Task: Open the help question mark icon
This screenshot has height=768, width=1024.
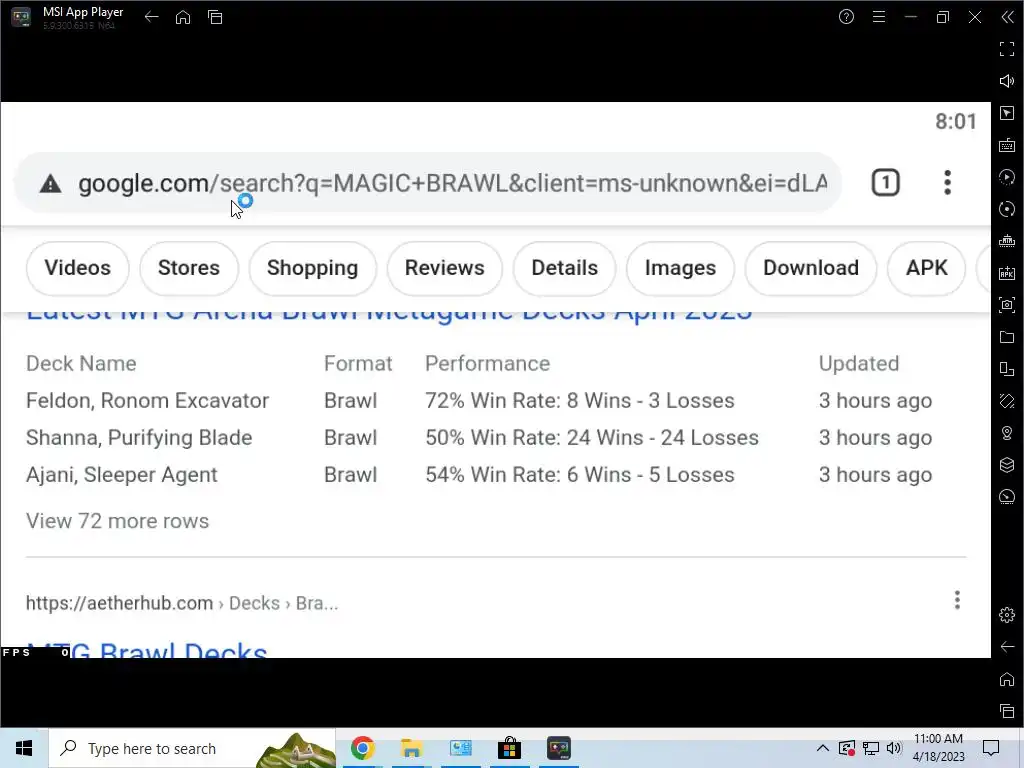Action: pos(846,17)
